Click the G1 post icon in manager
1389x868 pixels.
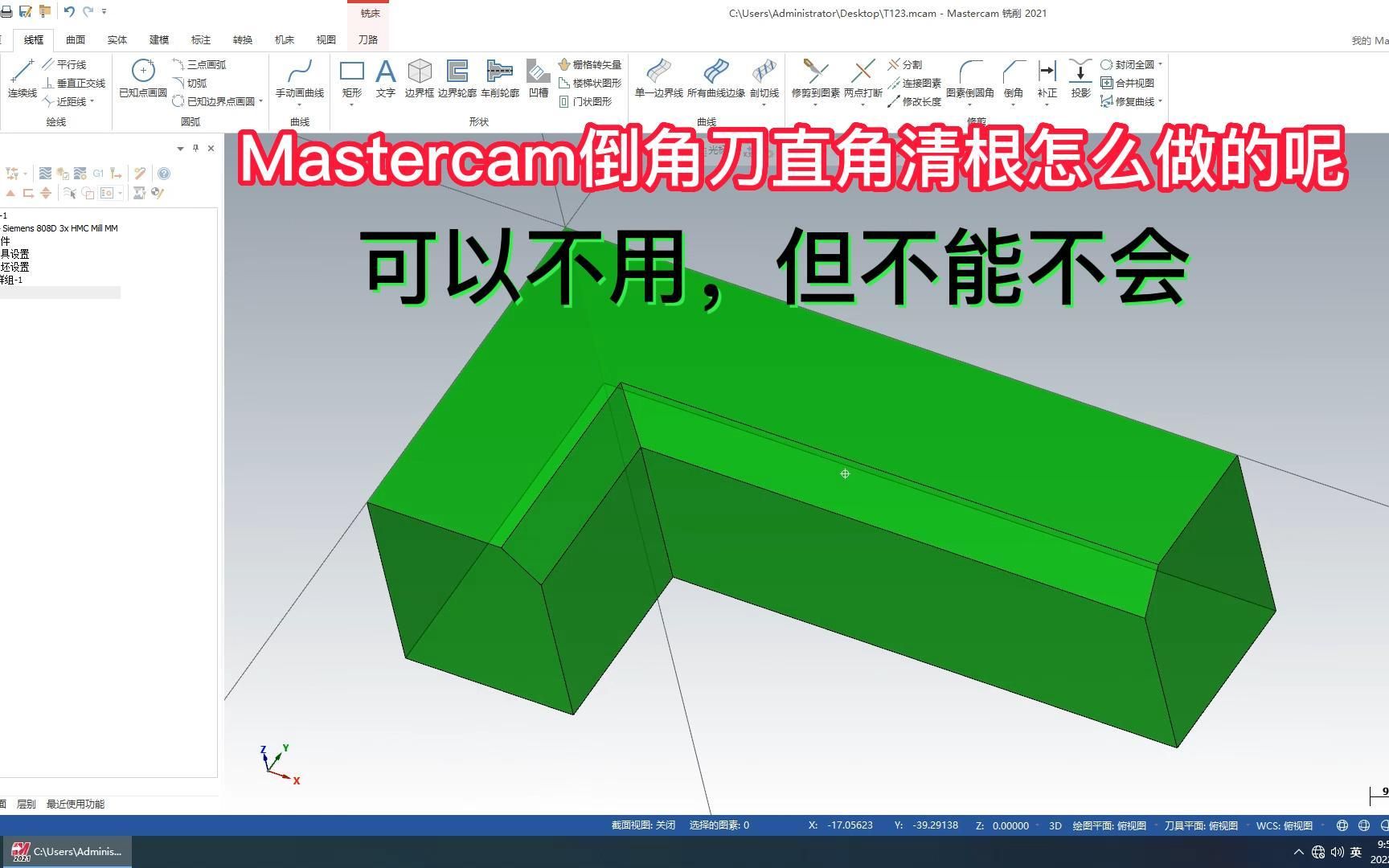(x=98, y=173)
